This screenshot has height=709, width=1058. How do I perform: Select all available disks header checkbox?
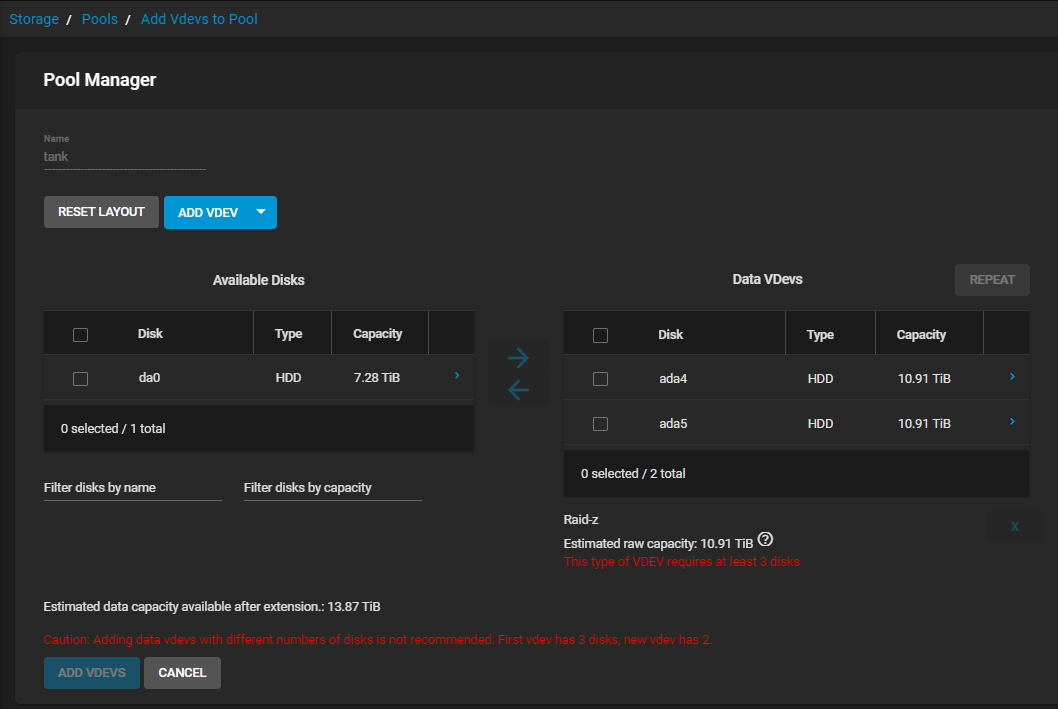click(x=81, y=334)
